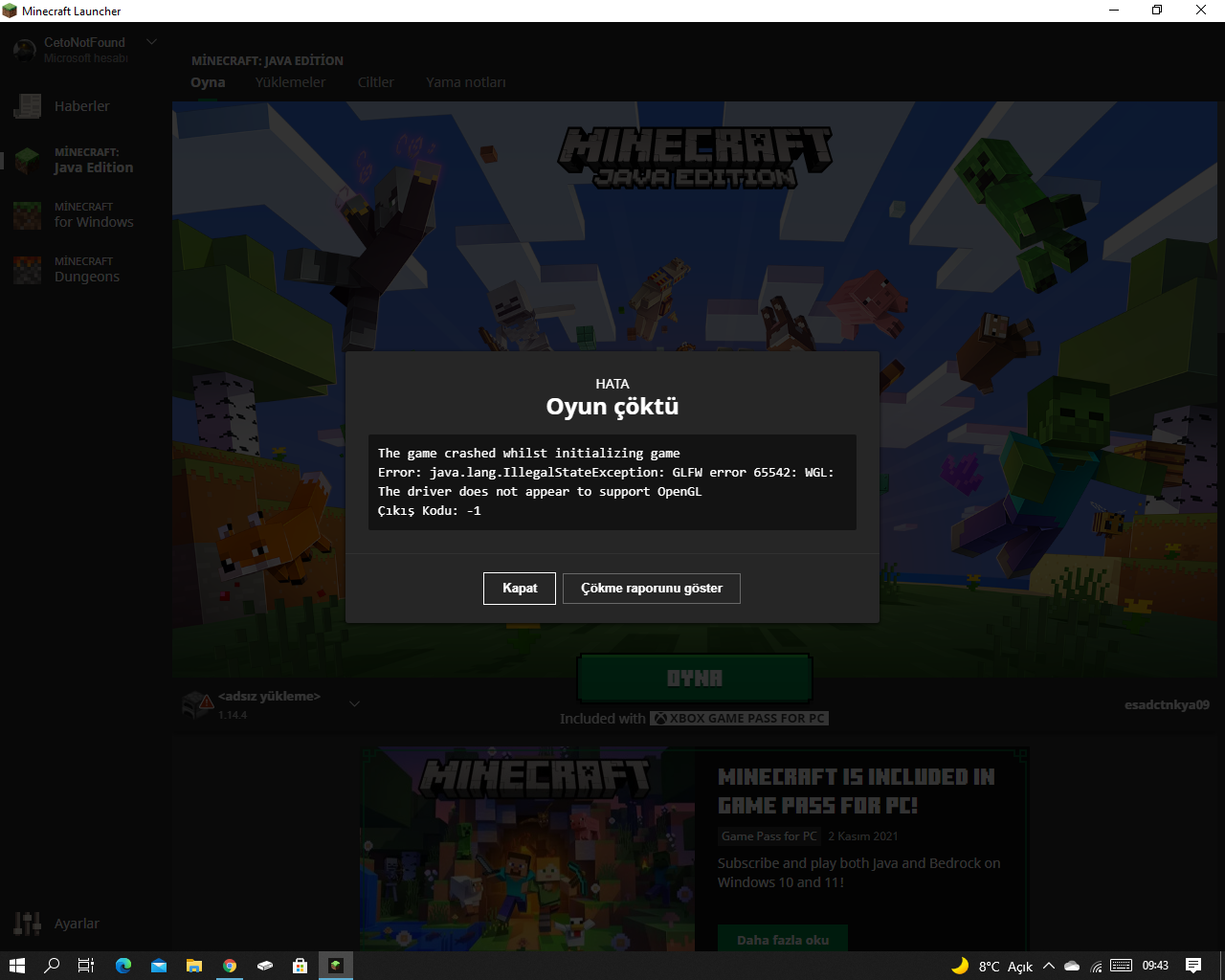
Task: Click the 2 Kasım 2021 news date
Action: [863, 836]
